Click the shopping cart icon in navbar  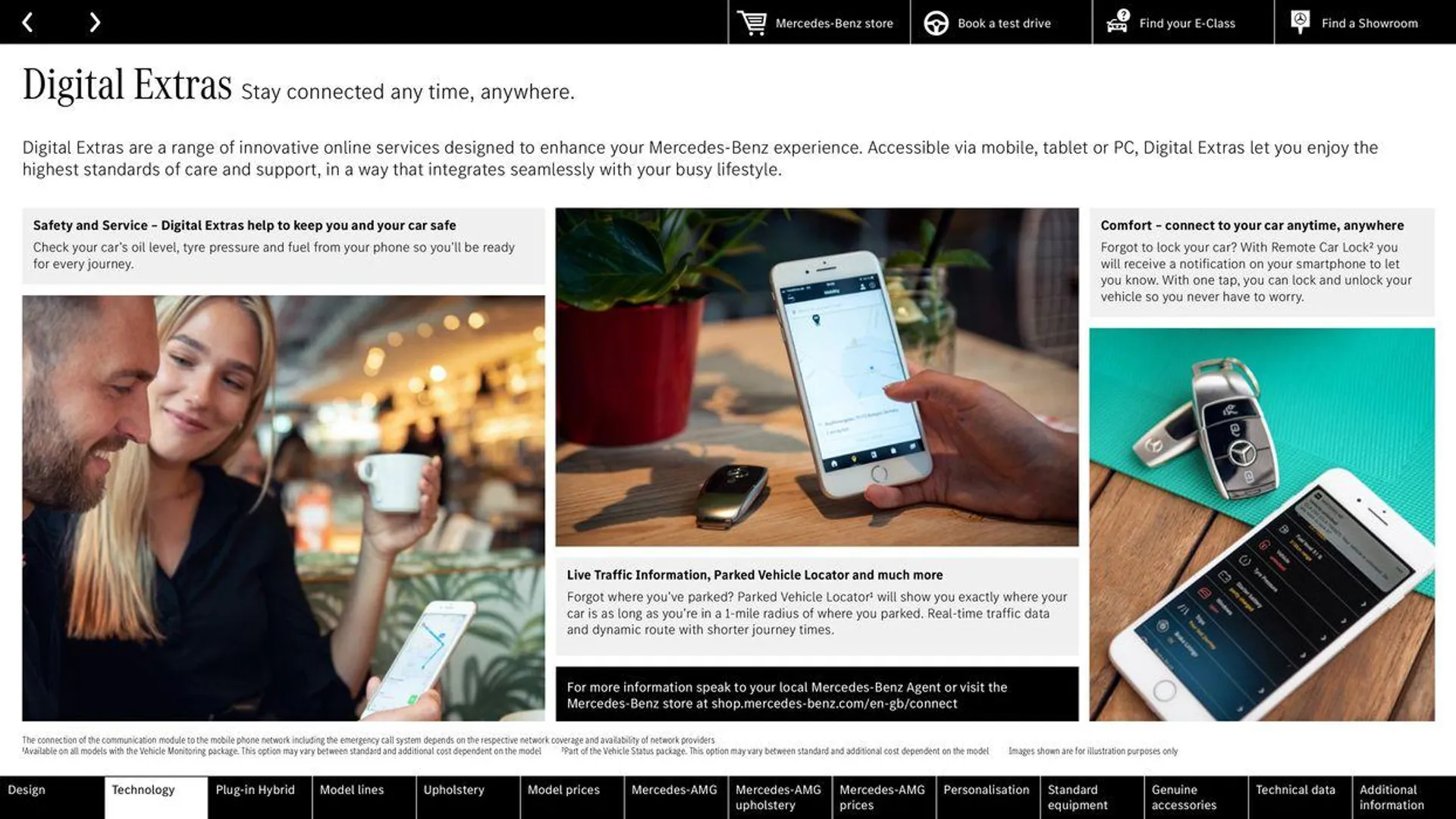(x=751, y=22)
